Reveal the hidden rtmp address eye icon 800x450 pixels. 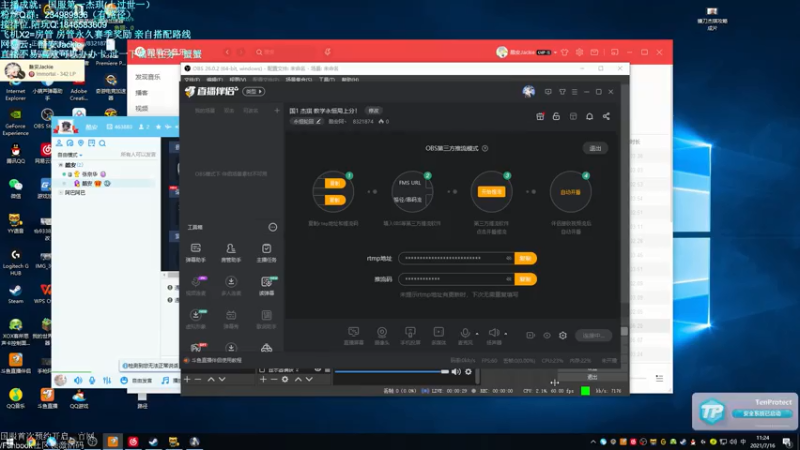[509, 258]
